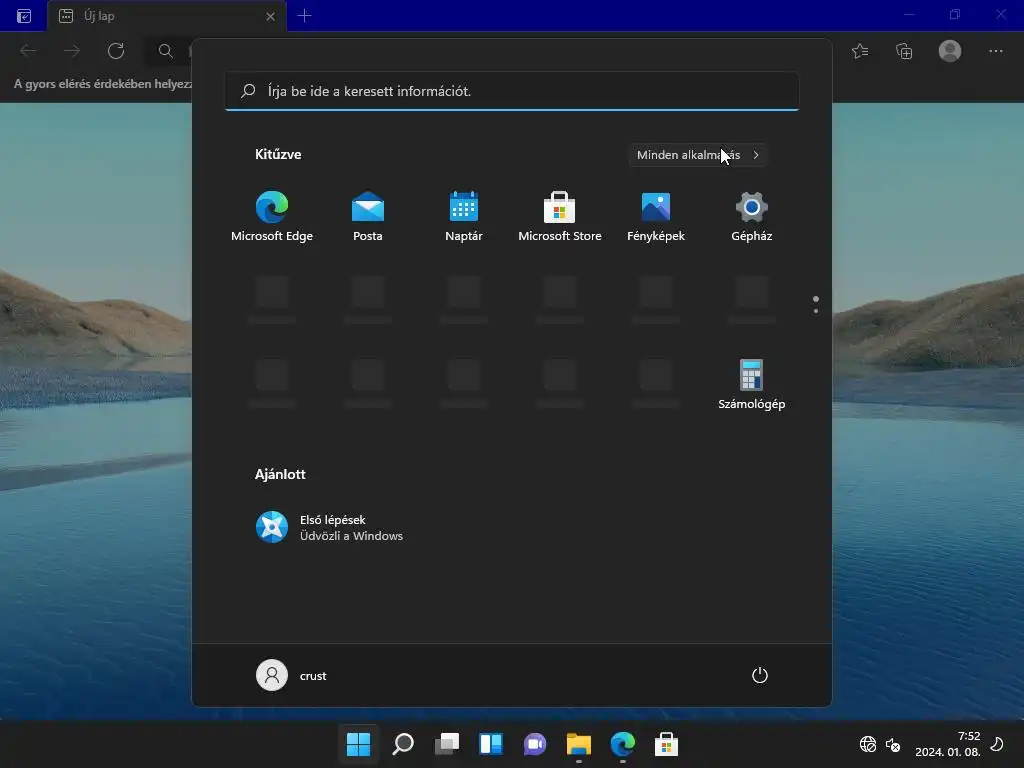Open taskbar Search magnifier
The image size is (1024, 768).
[x=402, y=744]
